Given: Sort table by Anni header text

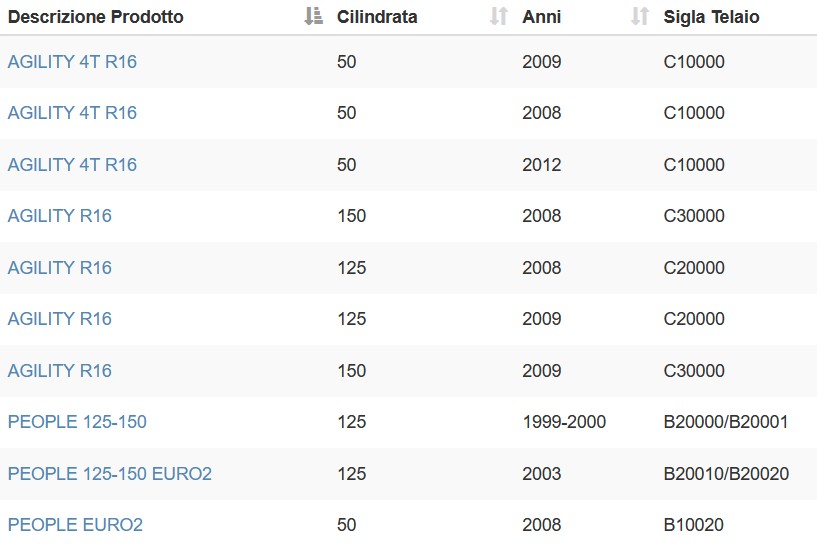Looking at the screenshot, I should click(542, 17).
